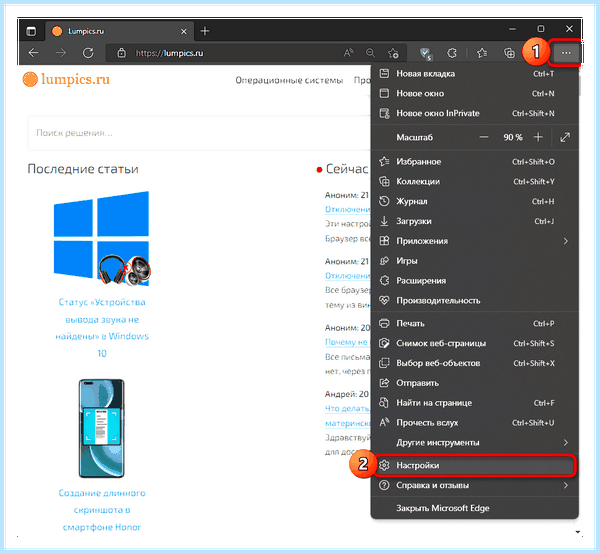The height and width of the screenshot is (554, 600).
Task: Select Выбор веб-объектов menu item
Action: pyautogui.click(x=474, y=363)
